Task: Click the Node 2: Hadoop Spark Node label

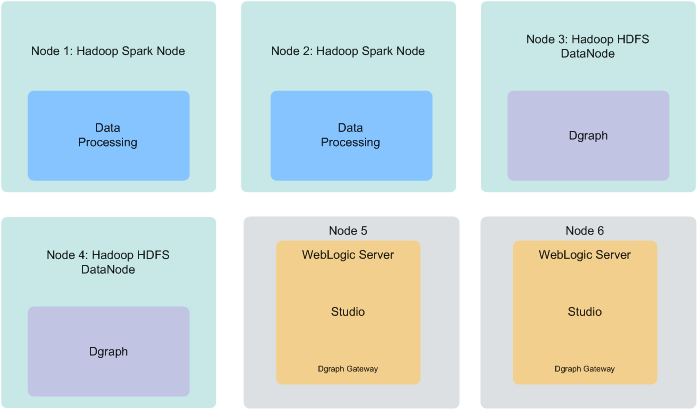Action: [x=348, y=51]
